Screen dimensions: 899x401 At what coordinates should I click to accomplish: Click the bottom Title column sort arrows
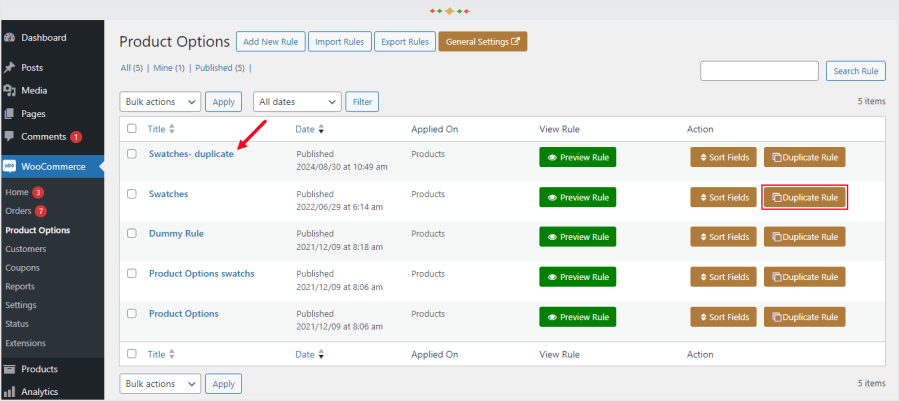pyautogui.click(x=171, y=355)
